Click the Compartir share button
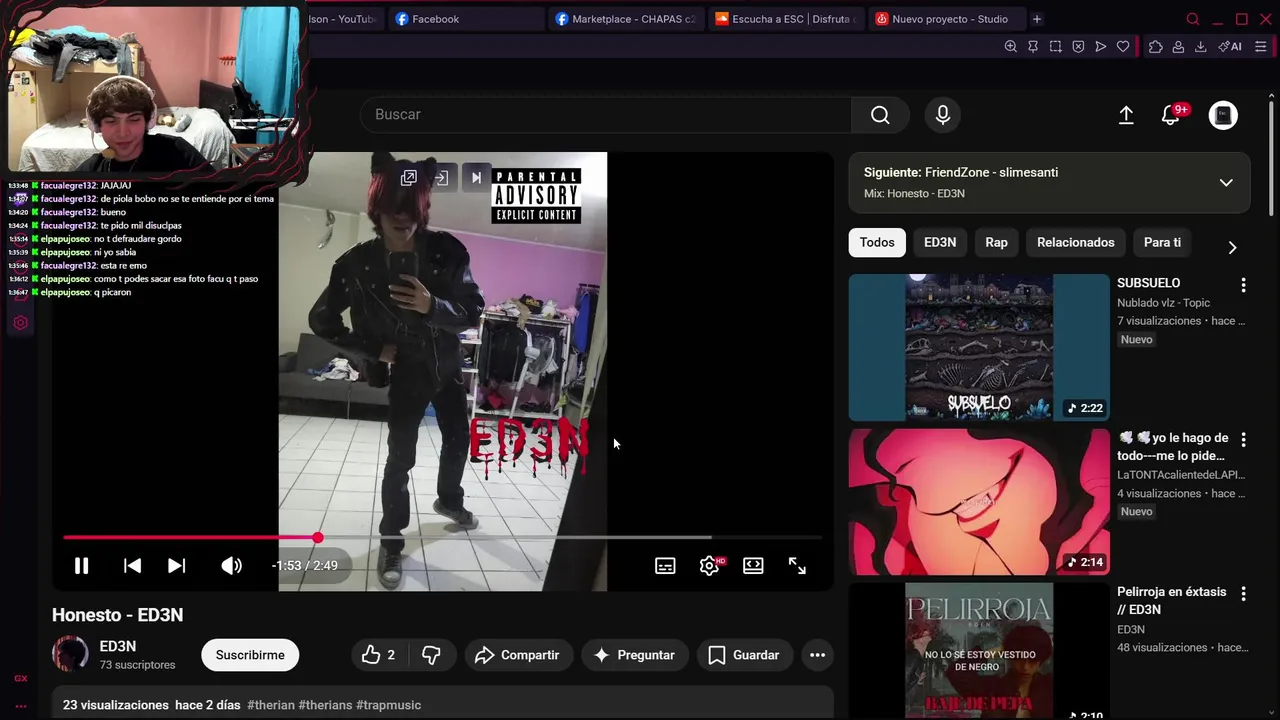 coord(517,655)
